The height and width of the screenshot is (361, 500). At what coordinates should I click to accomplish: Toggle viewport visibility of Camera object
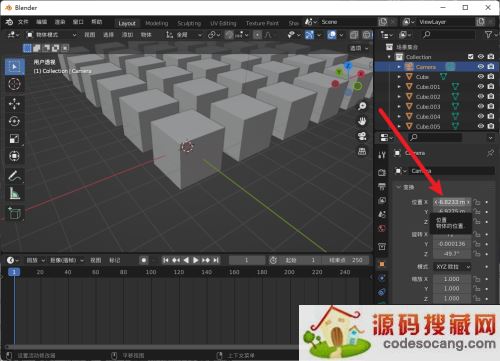[x=481, y=67]
